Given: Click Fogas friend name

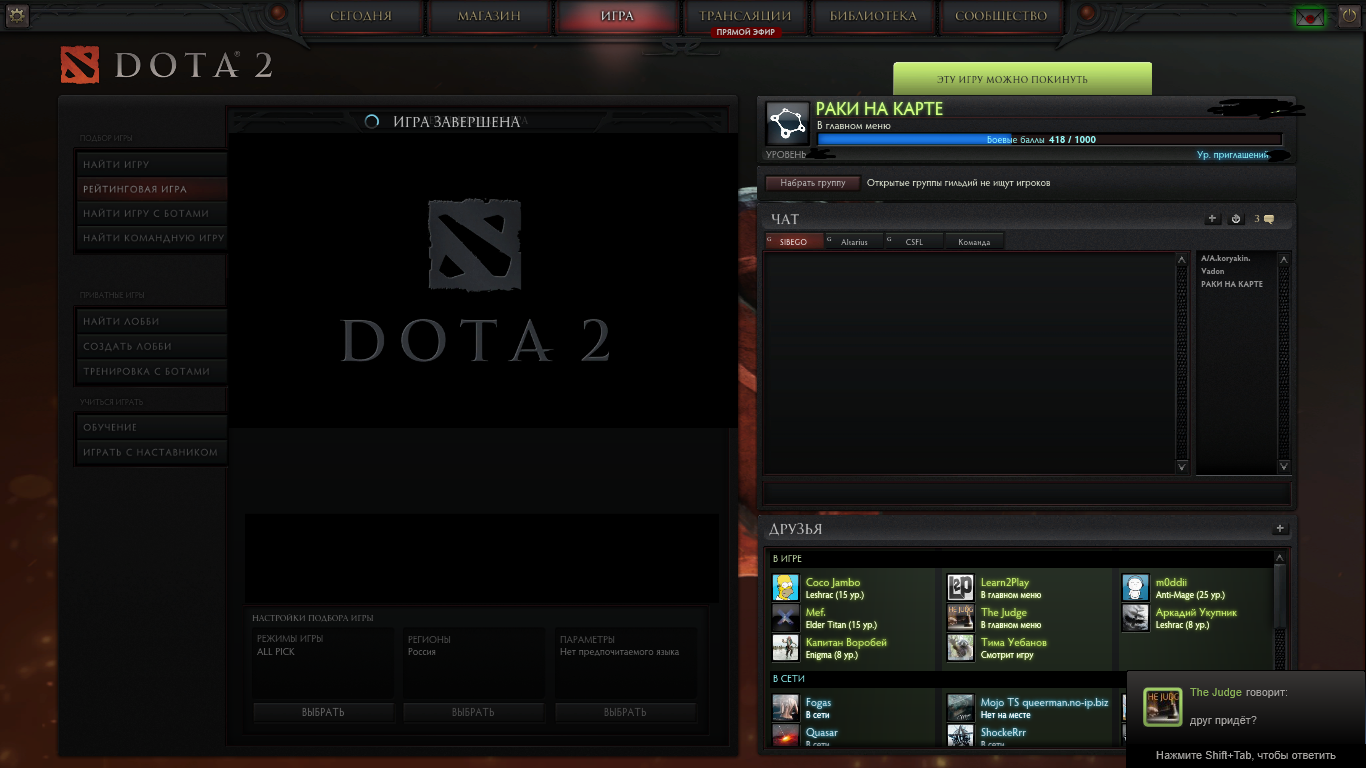Looking at the screenshot, I should point(818,702).
